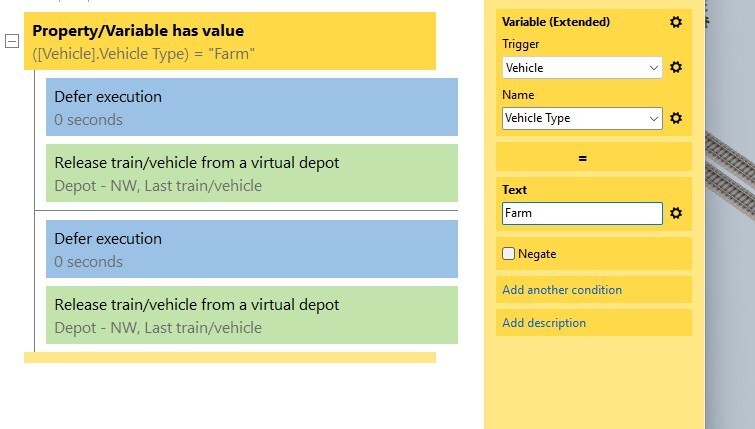Click gear icon next to Vehicle Type name

[676, 118]
